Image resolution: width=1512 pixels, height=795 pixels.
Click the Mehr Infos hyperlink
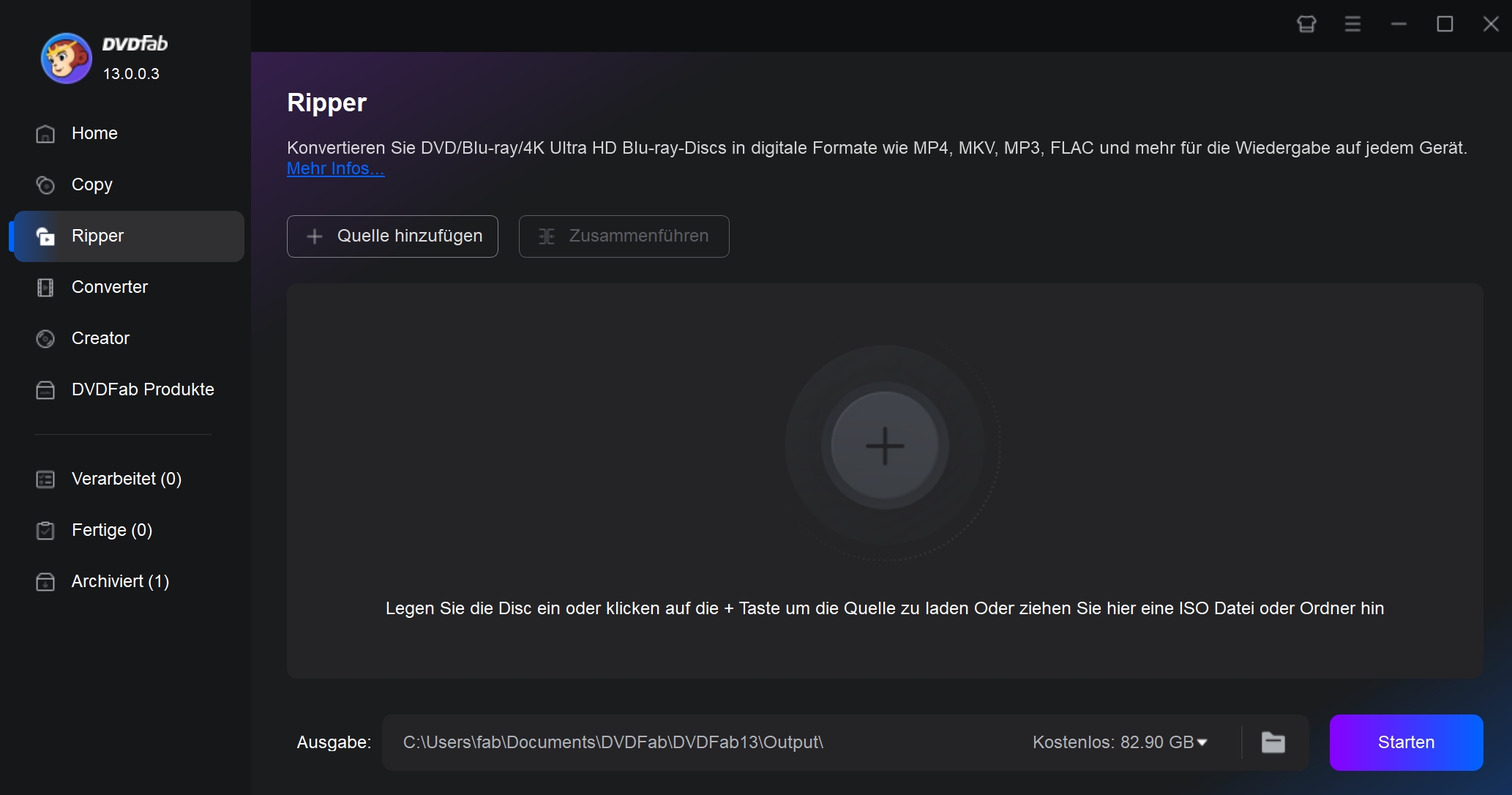(x=335, y=167)
